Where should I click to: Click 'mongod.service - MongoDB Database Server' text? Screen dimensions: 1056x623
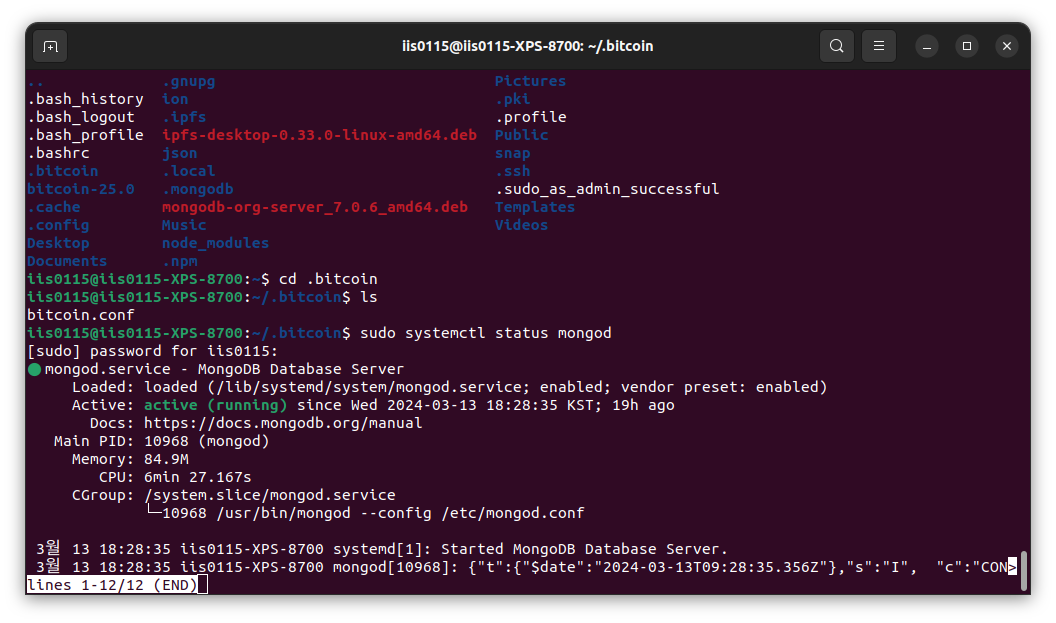tap(224, 369)
